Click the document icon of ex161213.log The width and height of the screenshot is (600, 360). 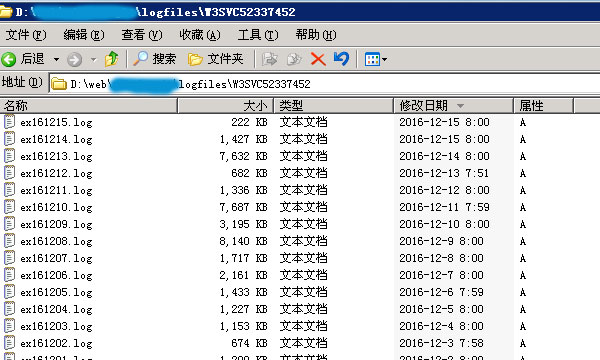tap(10, 156)
